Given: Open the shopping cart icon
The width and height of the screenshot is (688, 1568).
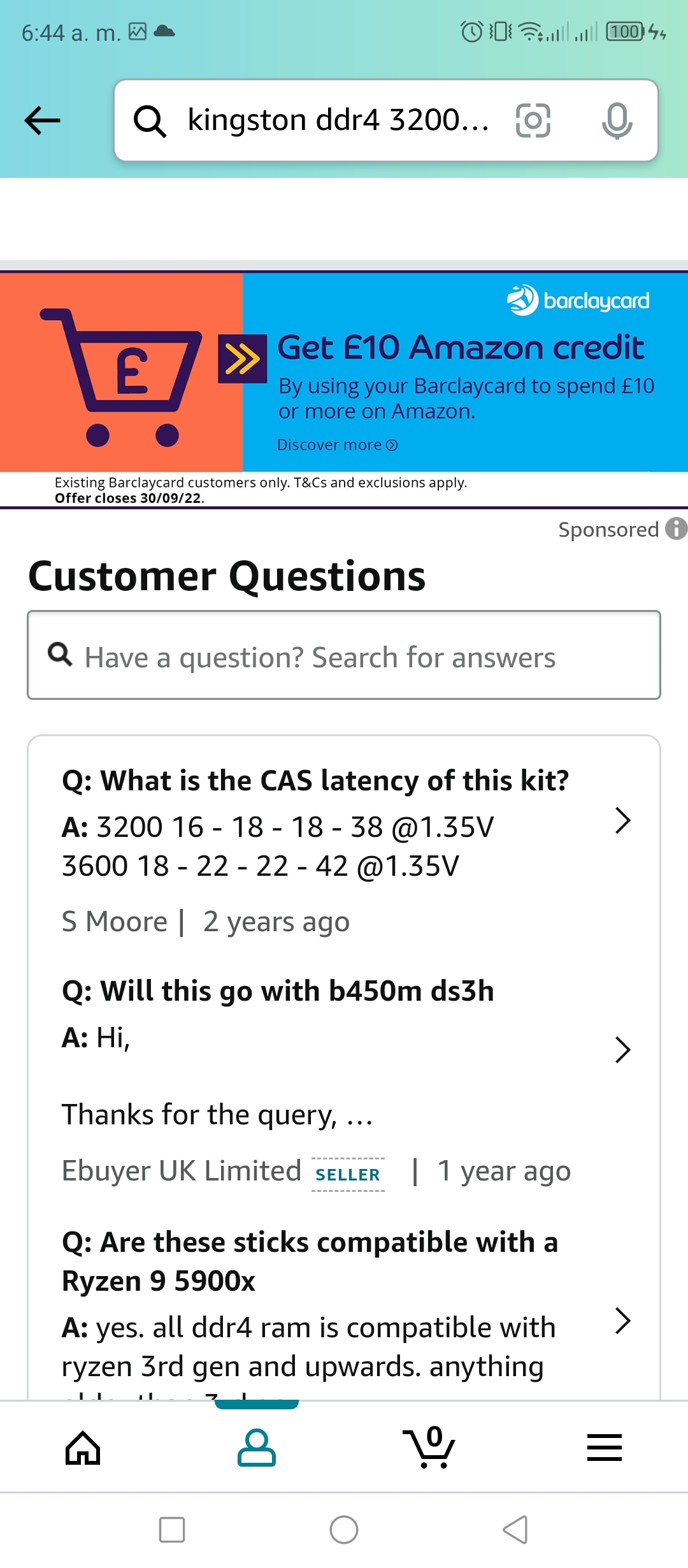Looking at the screenshot, I should tap(429, 1447).
